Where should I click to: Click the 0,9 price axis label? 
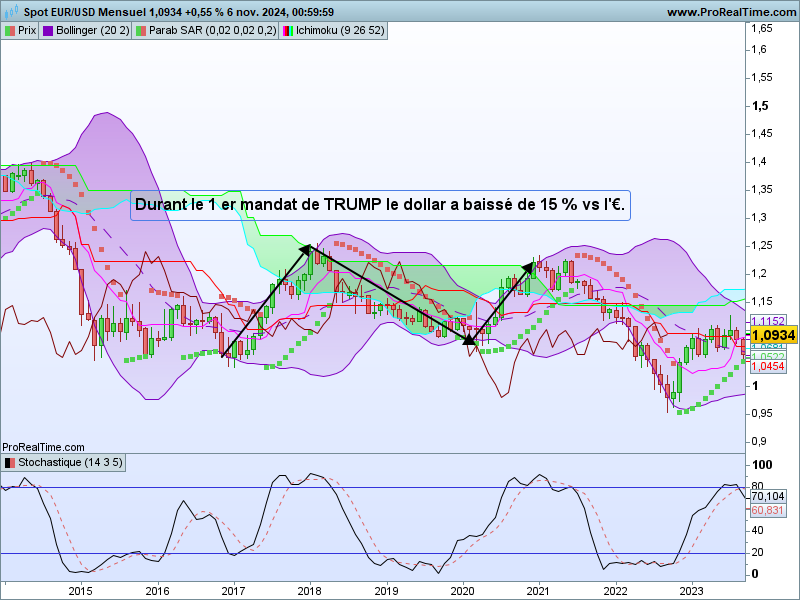[759, 442]
